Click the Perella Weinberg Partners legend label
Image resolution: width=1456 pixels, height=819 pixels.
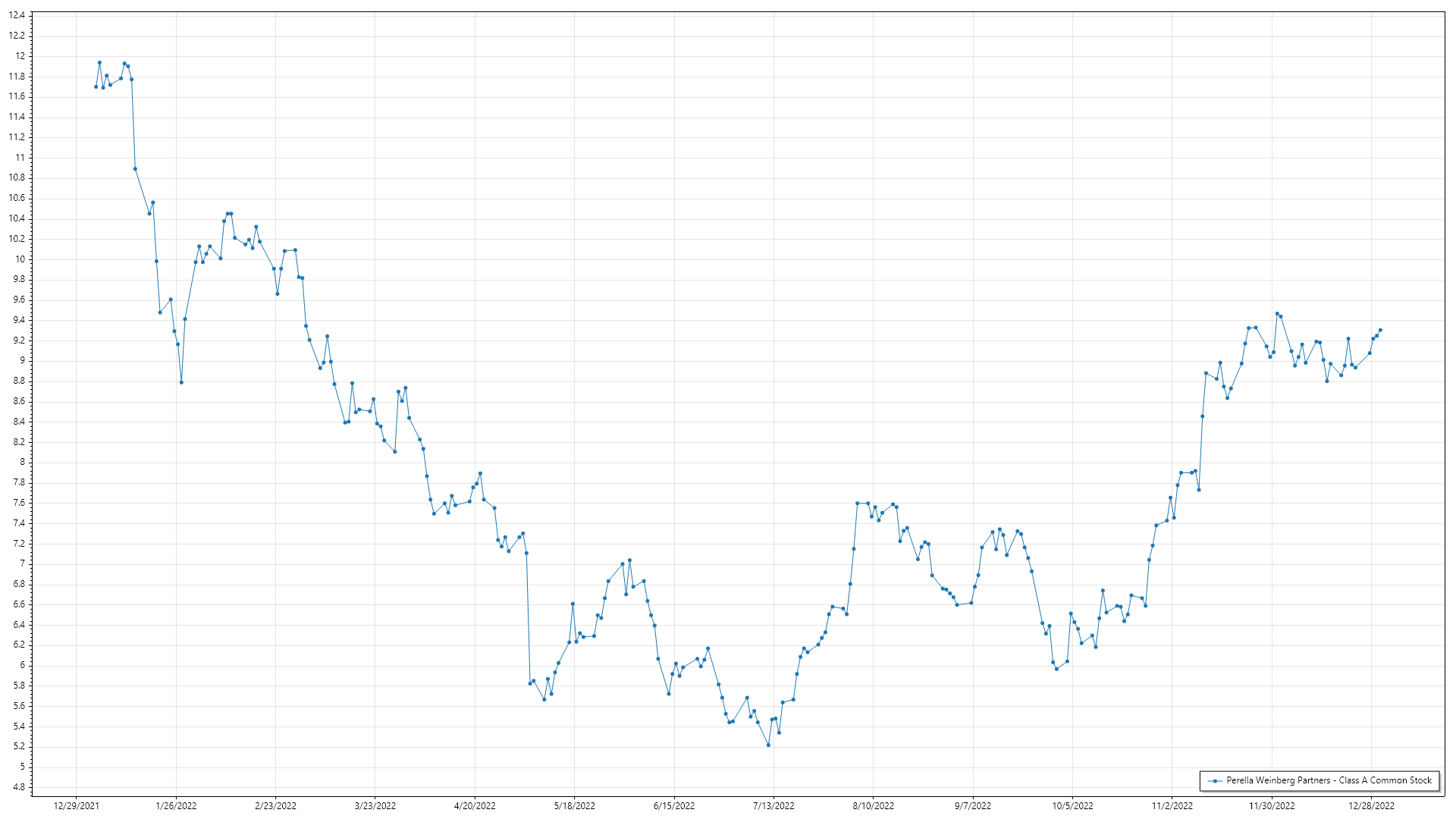1329,780
